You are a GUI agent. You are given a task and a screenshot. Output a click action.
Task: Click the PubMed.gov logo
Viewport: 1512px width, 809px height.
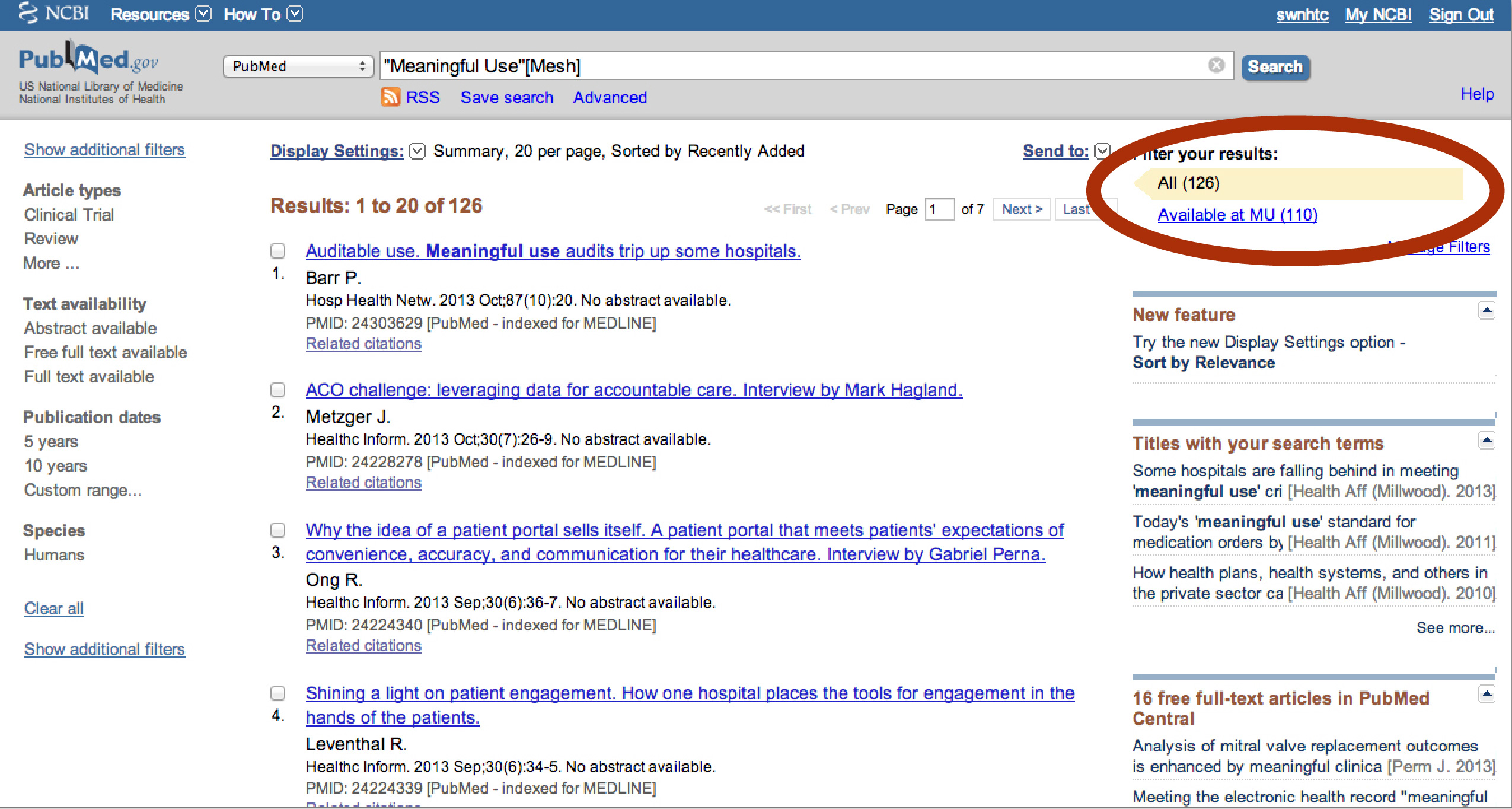89,60
